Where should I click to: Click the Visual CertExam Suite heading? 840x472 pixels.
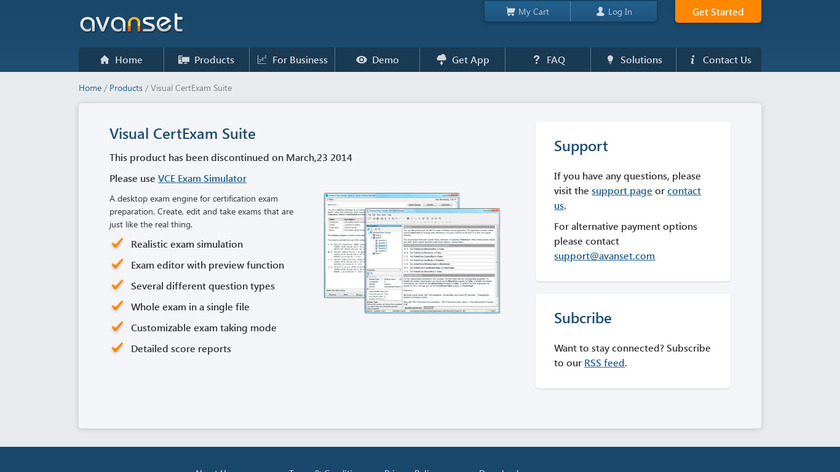coord(182,133)
